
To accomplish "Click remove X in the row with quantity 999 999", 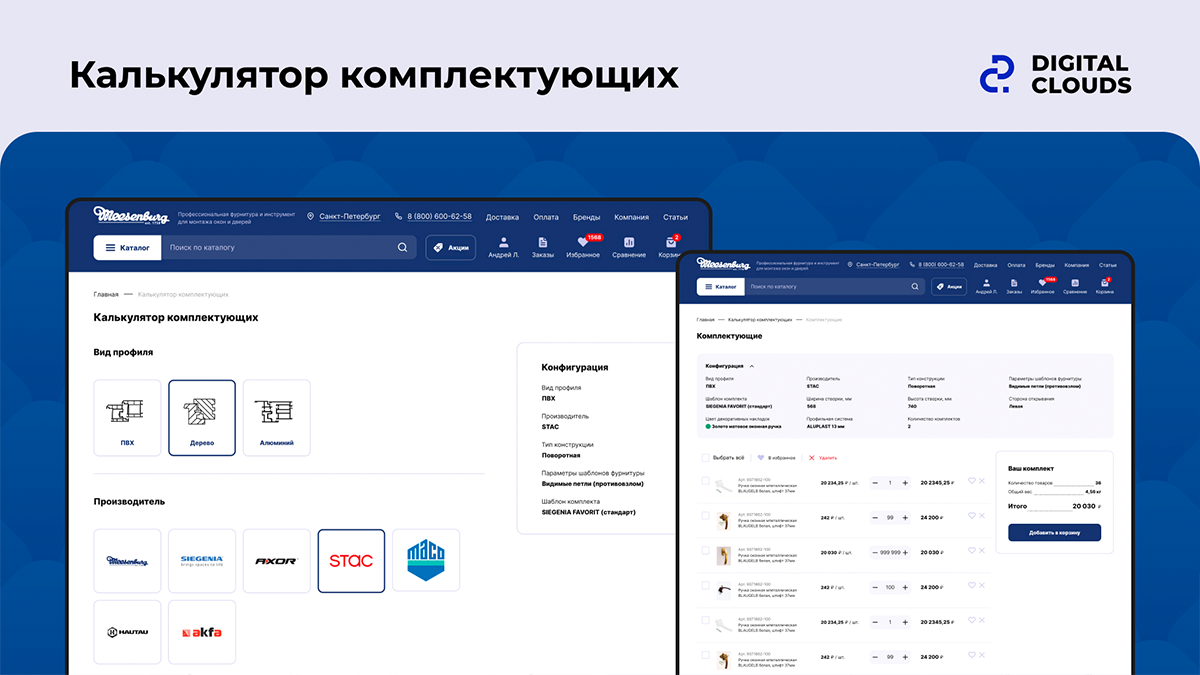I will pos(982,551).
